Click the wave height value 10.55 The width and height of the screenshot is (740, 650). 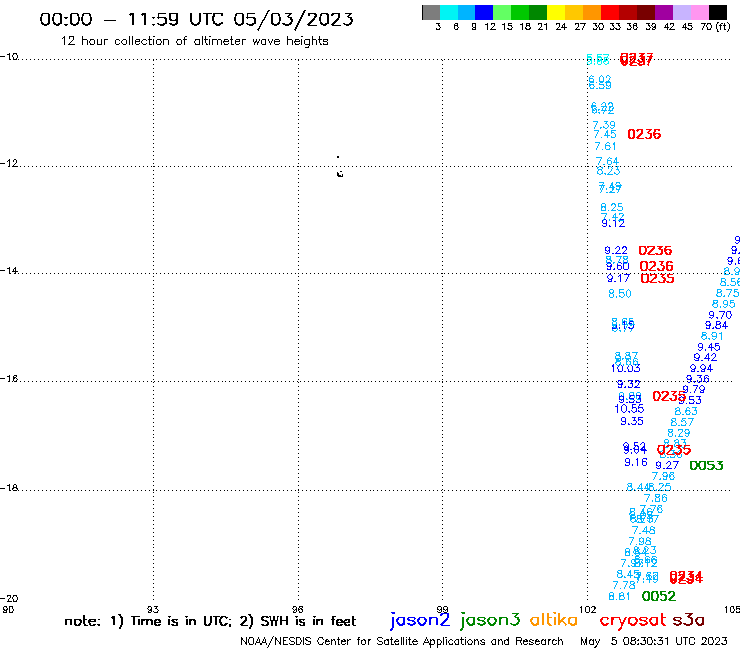tap(629, 409)
